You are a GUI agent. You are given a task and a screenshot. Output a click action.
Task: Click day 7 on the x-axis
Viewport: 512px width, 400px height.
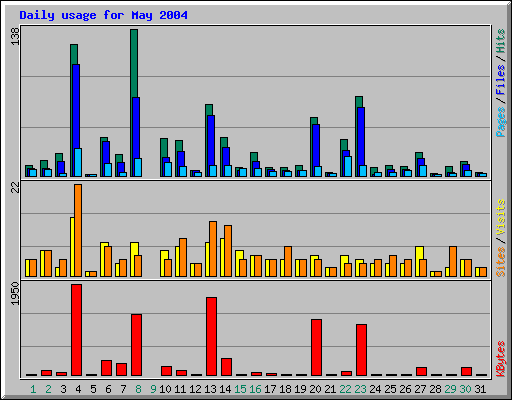pos(123,389)
